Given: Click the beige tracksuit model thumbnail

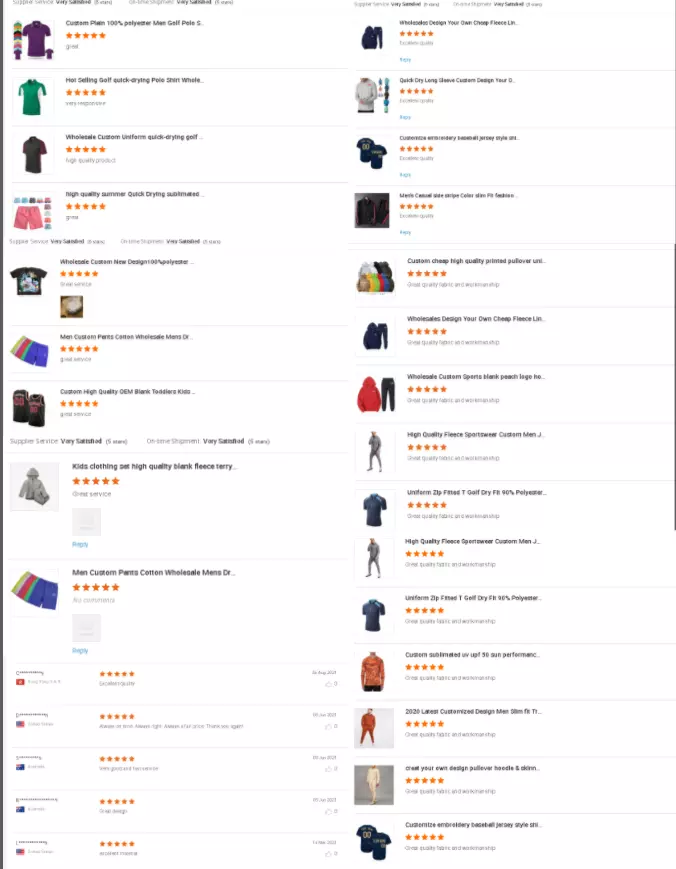Looking at the screenshot, I should [374, 785].
